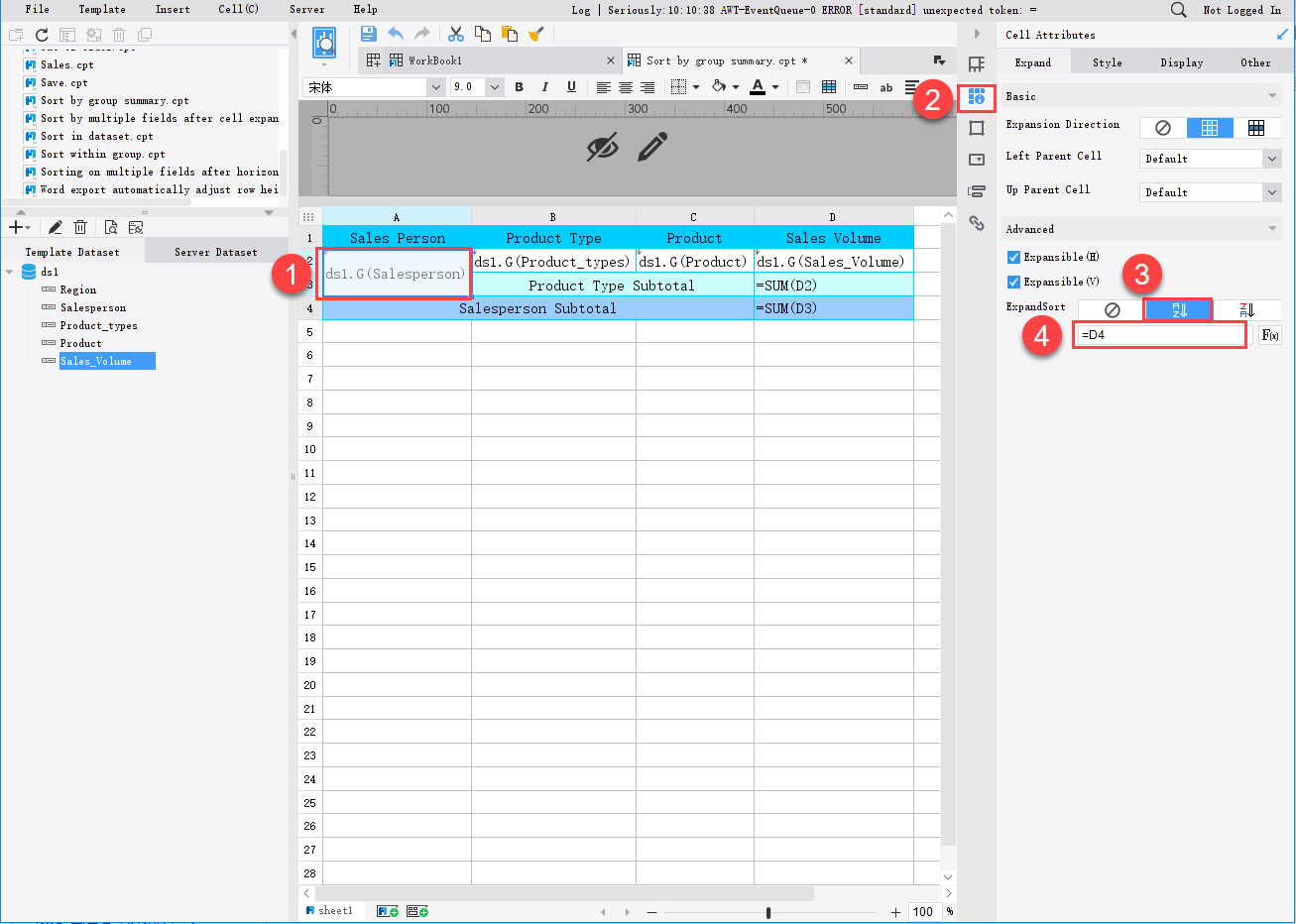
Task: Open the File menu
Action: pyautogui.click(x=38, y=9)
